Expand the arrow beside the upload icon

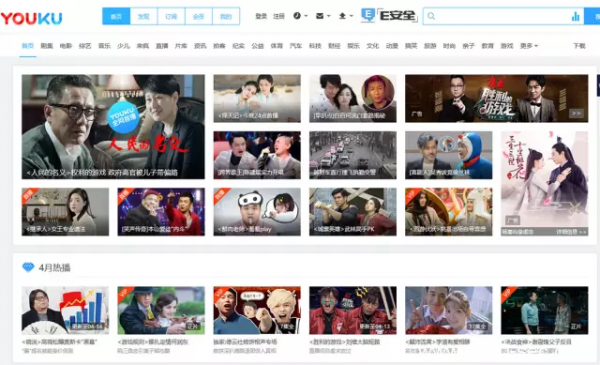(351, 16)
